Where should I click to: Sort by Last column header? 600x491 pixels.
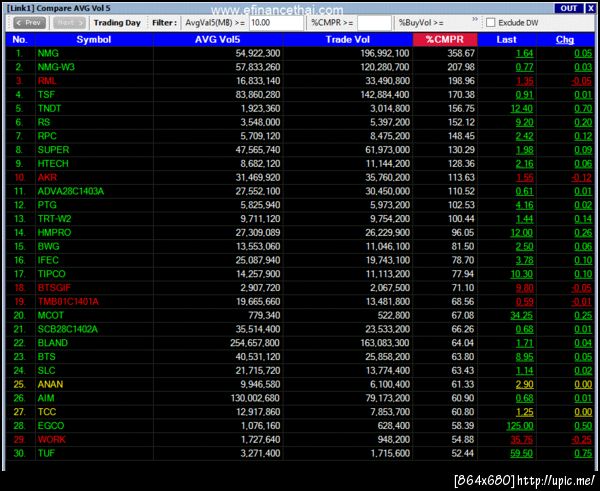[x=507, y=40]
